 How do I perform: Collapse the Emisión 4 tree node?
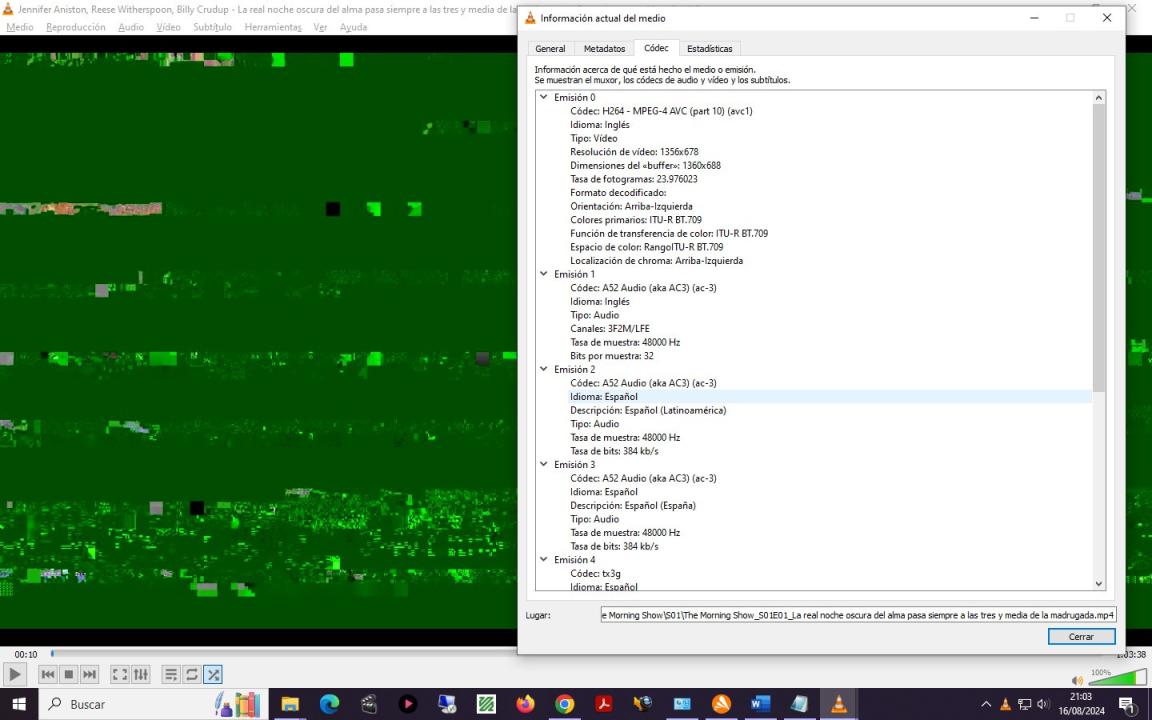tap(544, 559)
